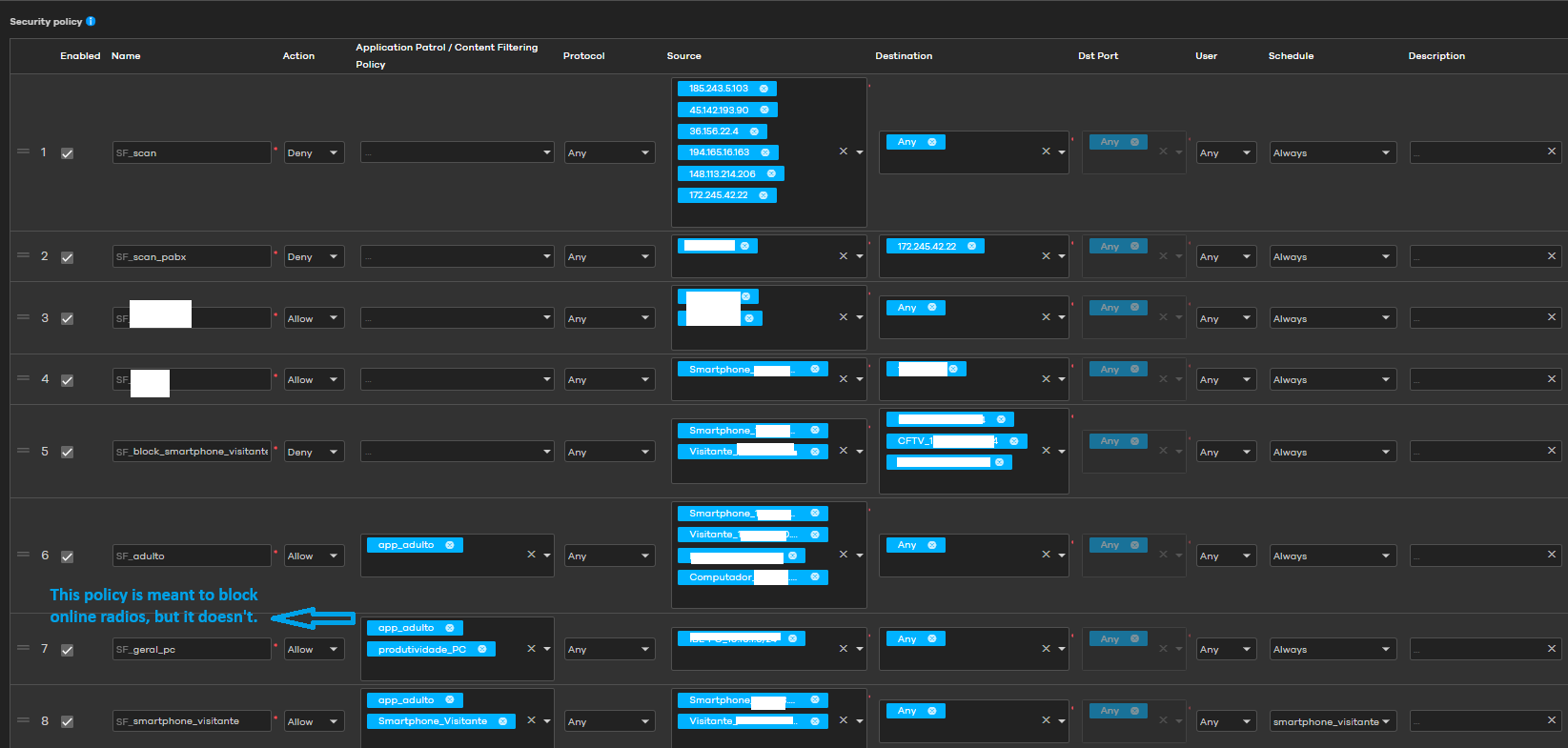Click the Source column header

point(683,56)
